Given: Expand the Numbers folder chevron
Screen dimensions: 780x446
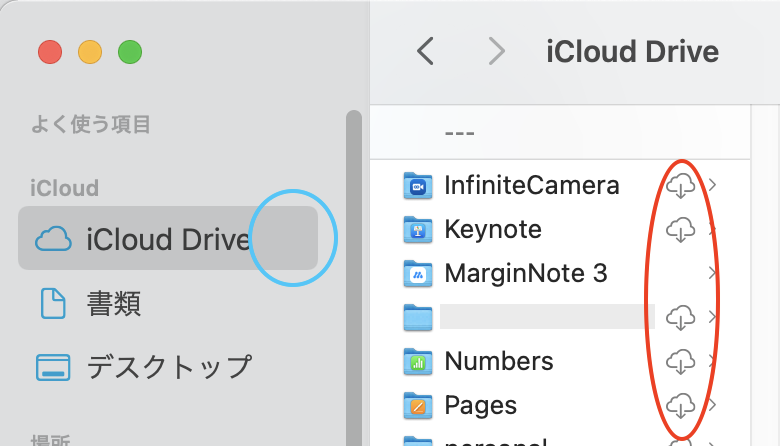Looking at the screenshot, I should [x=712, y=361].
